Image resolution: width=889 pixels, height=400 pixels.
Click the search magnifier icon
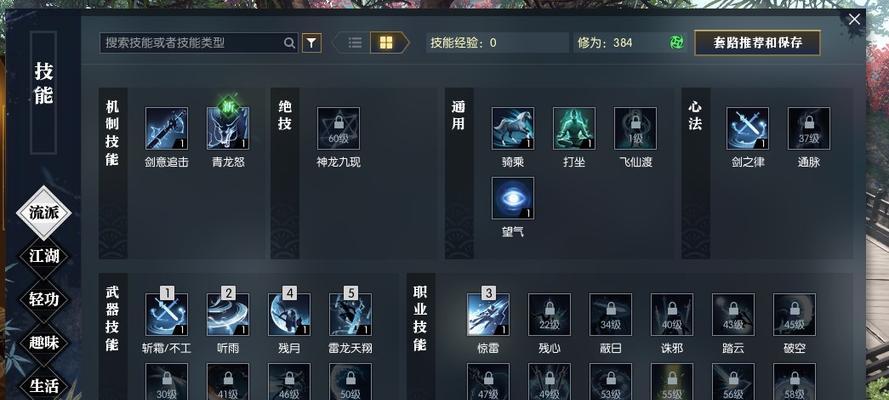point(289,42)
